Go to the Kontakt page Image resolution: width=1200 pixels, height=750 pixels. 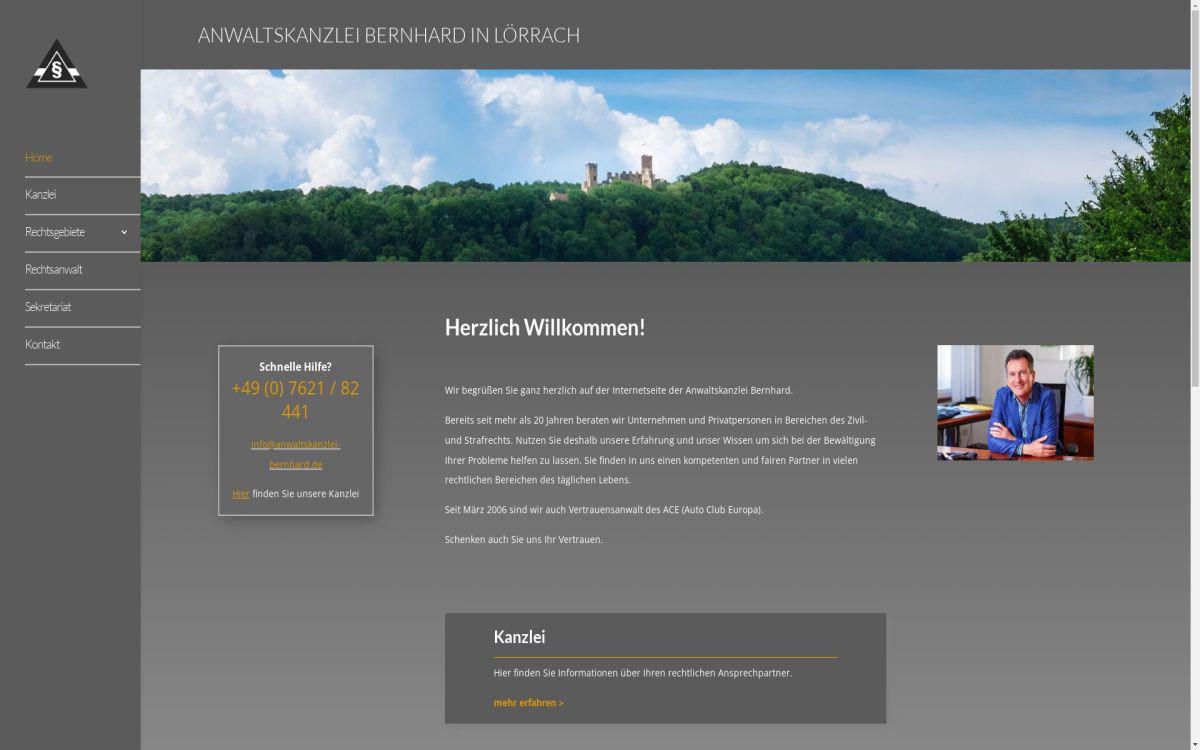click(x=42, y=344)
